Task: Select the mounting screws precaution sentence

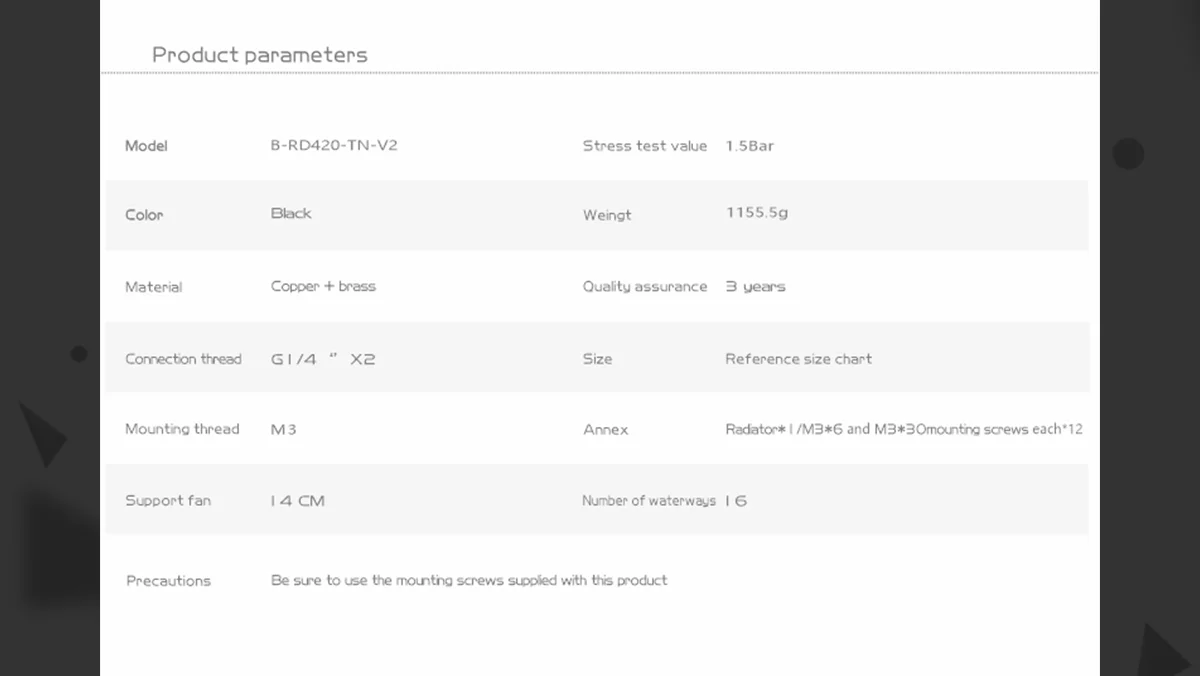Action: [469, 580]
